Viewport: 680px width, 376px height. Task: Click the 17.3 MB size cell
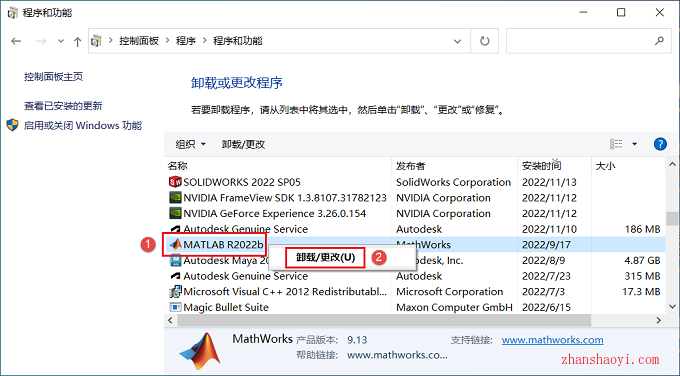click(641, 291)
